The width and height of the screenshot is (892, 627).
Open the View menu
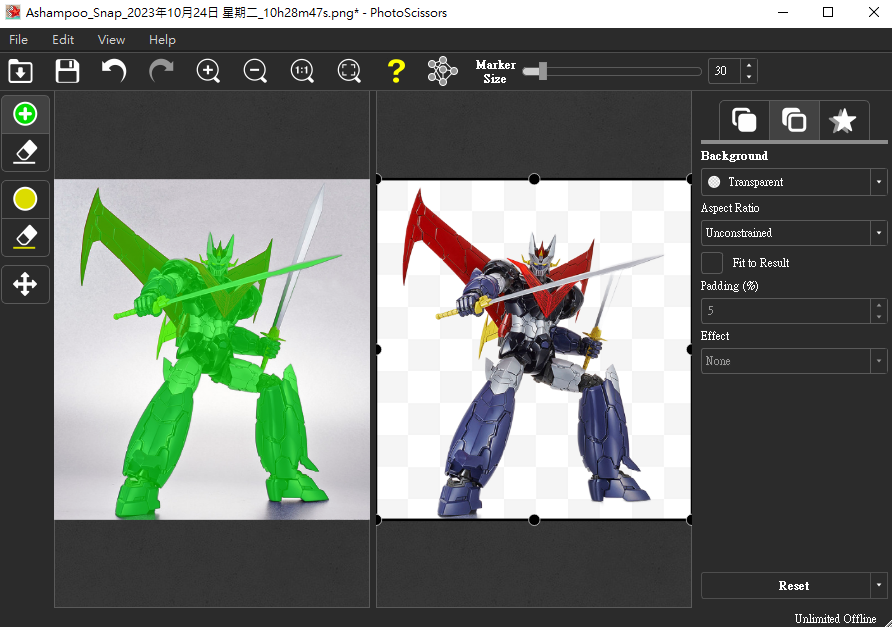coord(111,40)
